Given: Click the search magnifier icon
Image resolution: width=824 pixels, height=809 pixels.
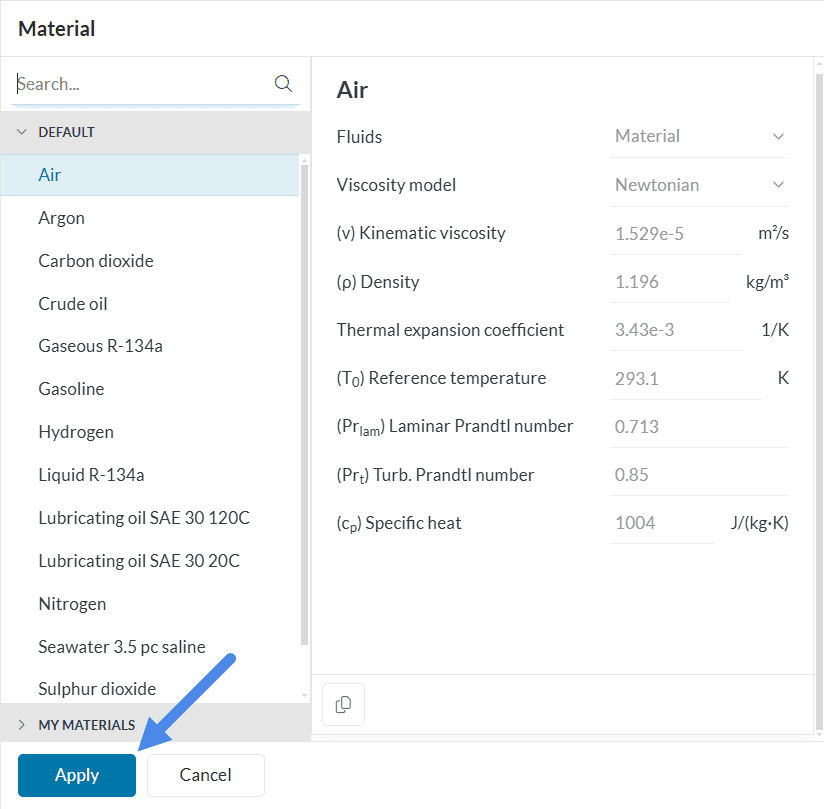Looking at the screenshot, I should [283, 83].
